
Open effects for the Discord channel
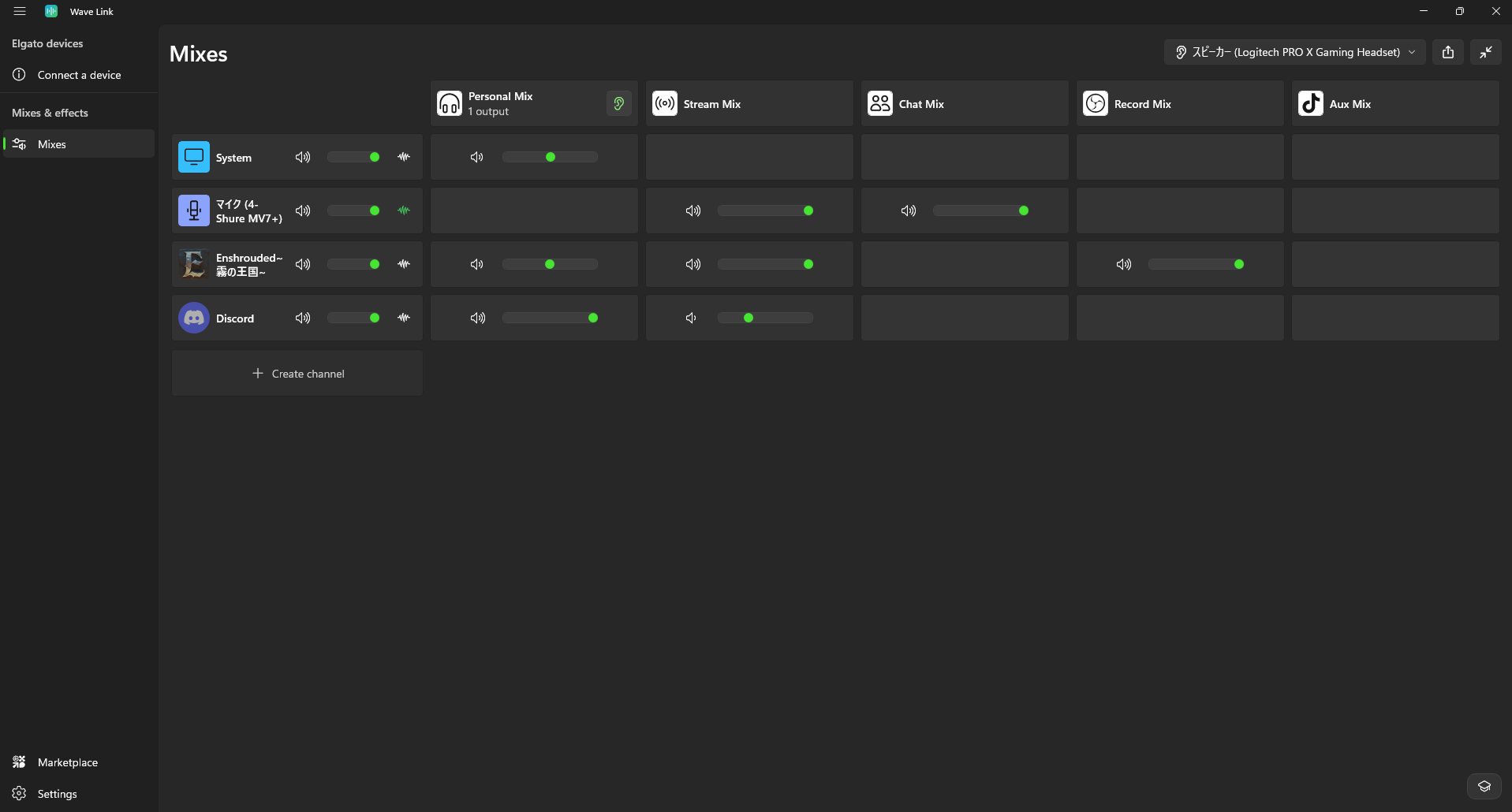click(x=404, y=318)
